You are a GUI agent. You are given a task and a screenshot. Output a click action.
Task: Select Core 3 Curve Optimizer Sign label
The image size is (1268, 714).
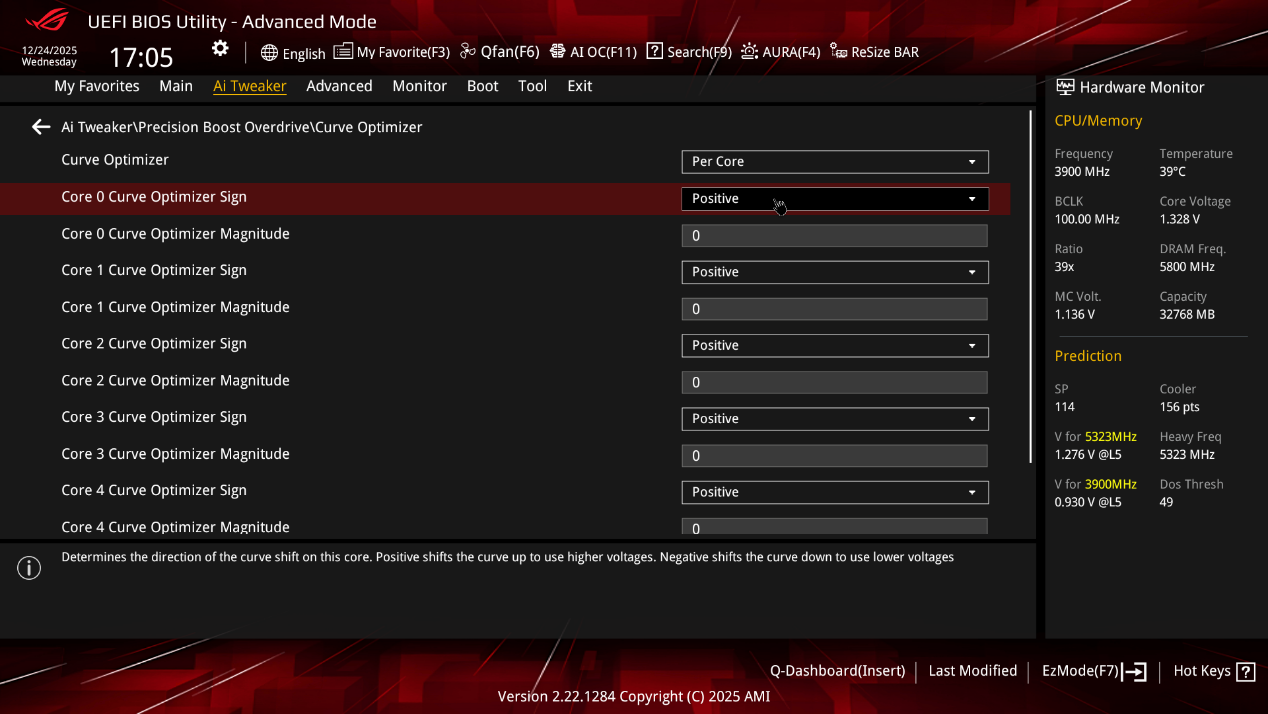[x=154, y=417]
